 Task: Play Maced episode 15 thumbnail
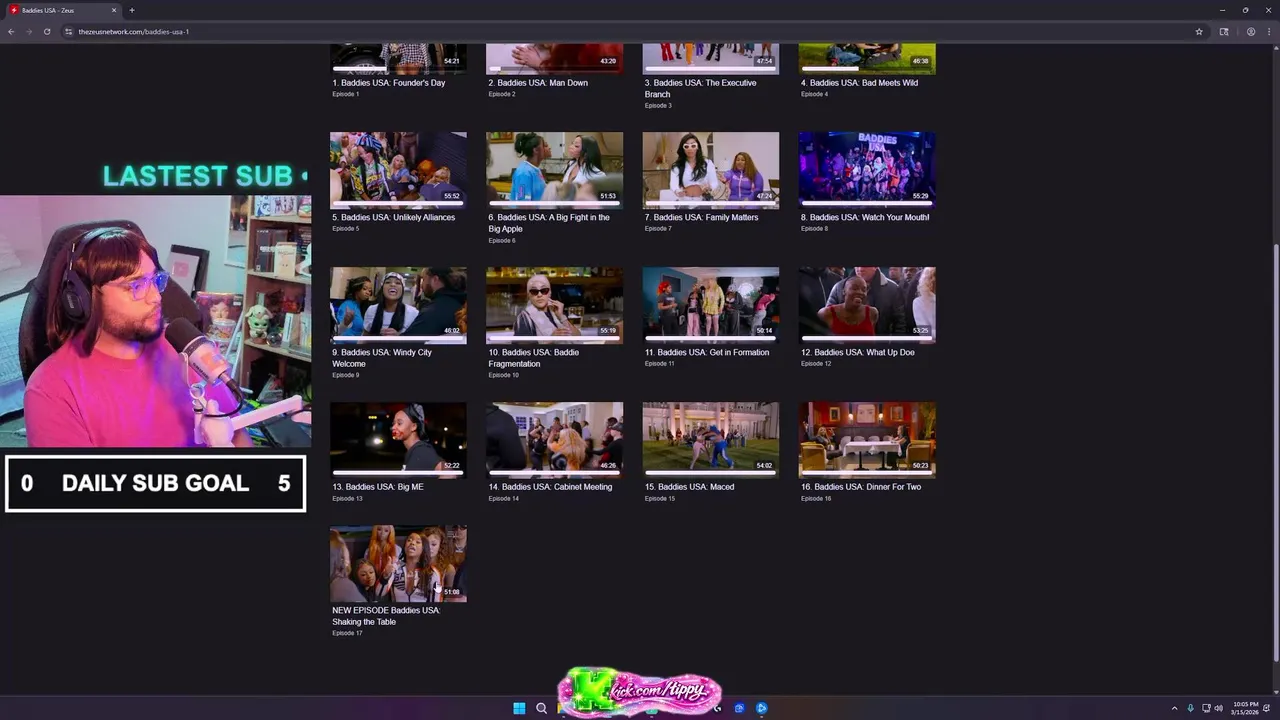coord(710,440)
